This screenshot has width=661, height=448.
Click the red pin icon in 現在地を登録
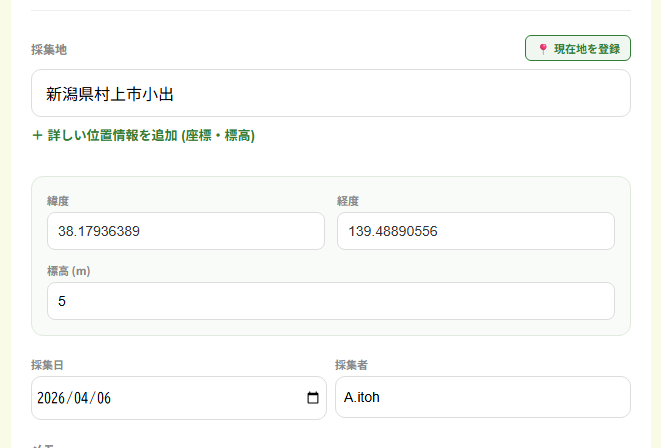coord(543,49)
